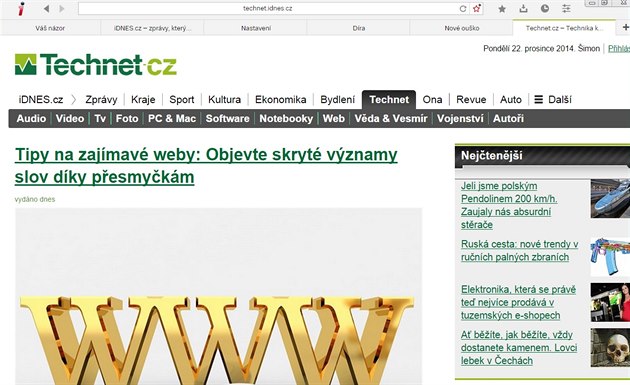Click the red star bookmark-this-page icon
630x385 pixels.
point(477,8)
